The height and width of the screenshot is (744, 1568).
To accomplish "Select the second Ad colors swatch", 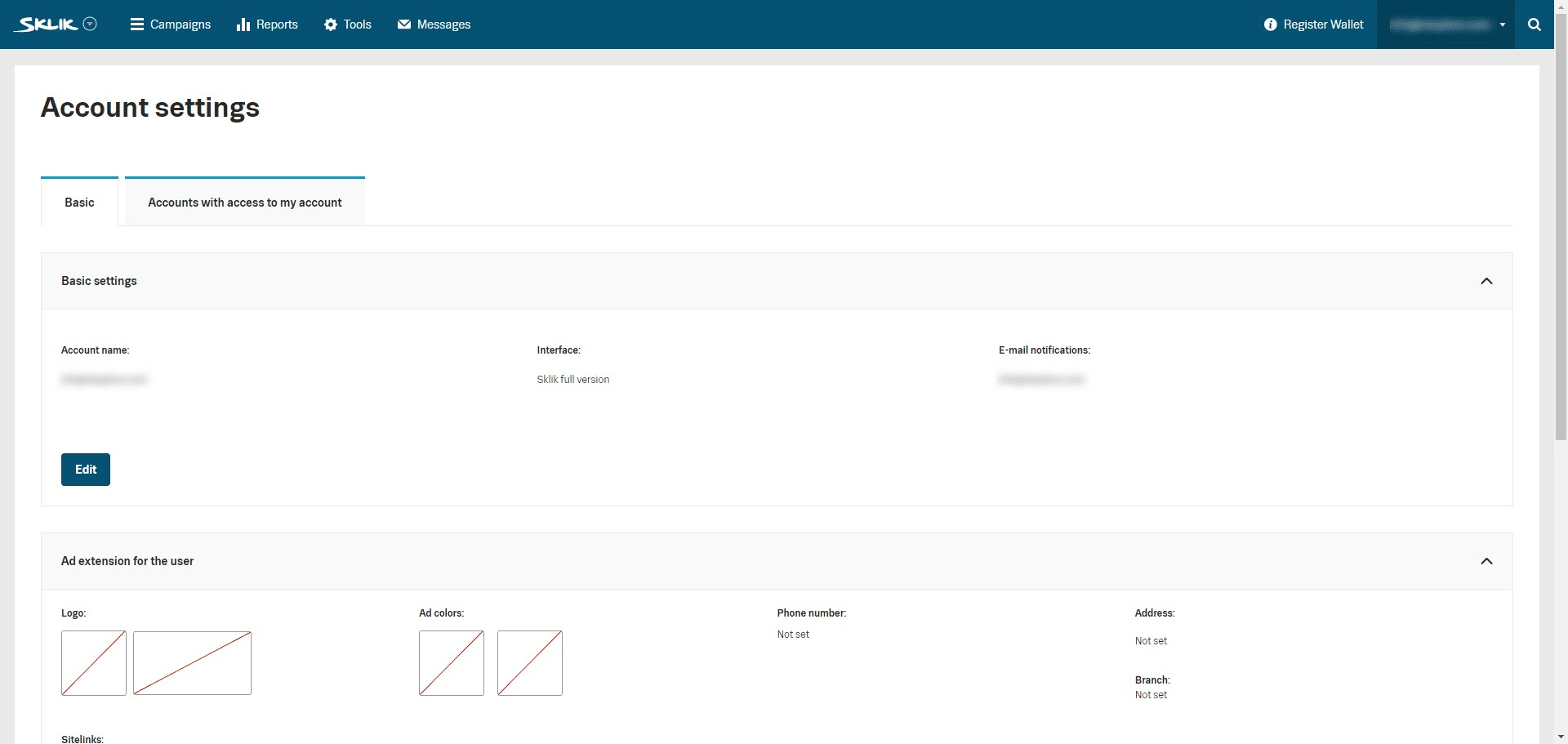I will (x=529, y=663).
